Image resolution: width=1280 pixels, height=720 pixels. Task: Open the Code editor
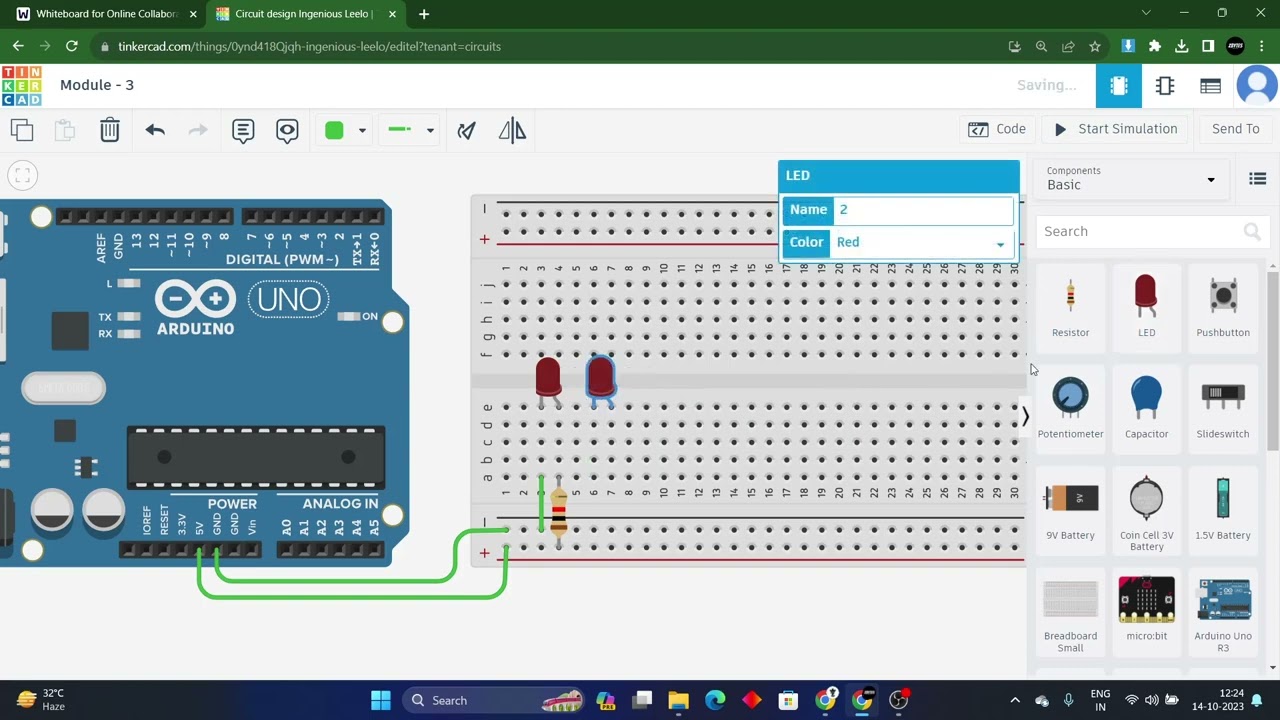tap(998, 129)
